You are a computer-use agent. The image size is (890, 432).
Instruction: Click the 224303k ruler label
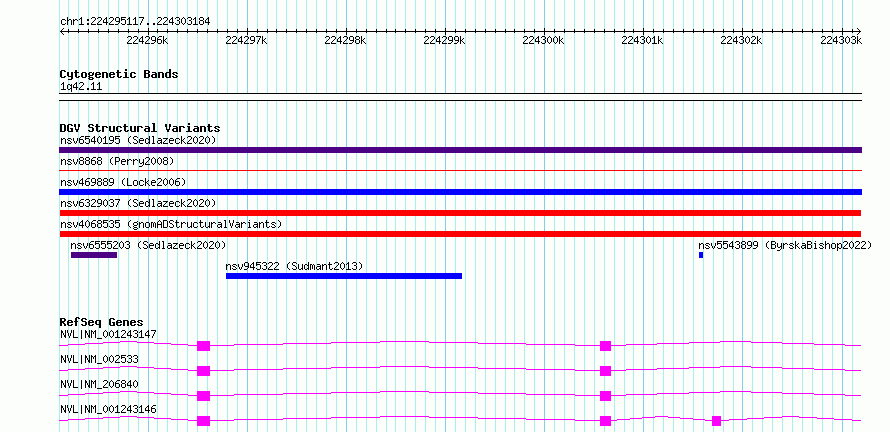[841, 40]
